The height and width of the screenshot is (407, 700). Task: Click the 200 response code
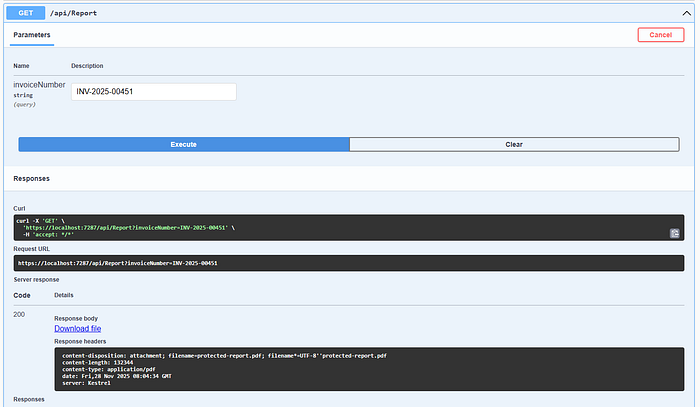[x=20, y=314]
